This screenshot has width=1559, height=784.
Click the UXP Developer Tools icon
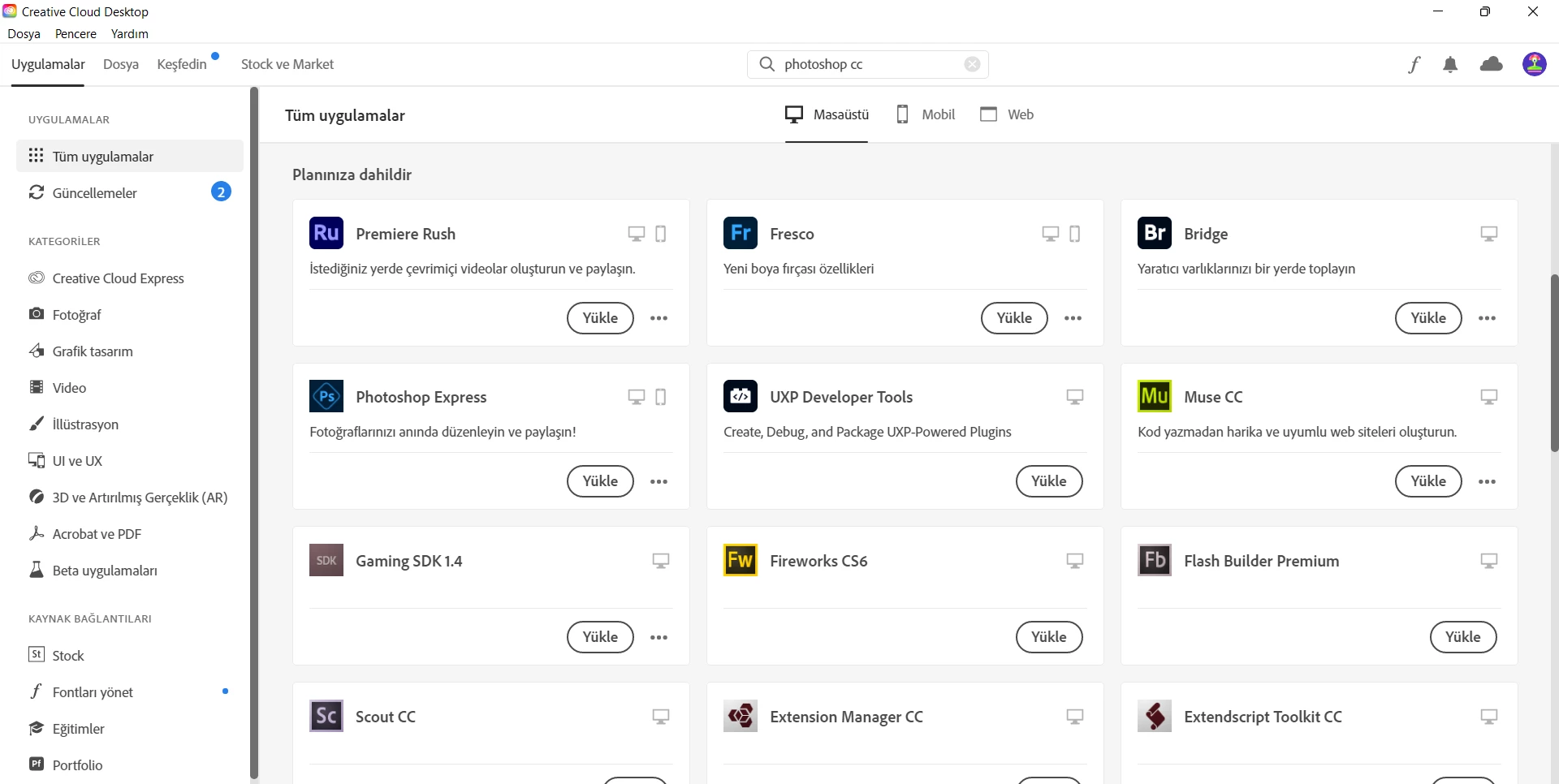741,396
